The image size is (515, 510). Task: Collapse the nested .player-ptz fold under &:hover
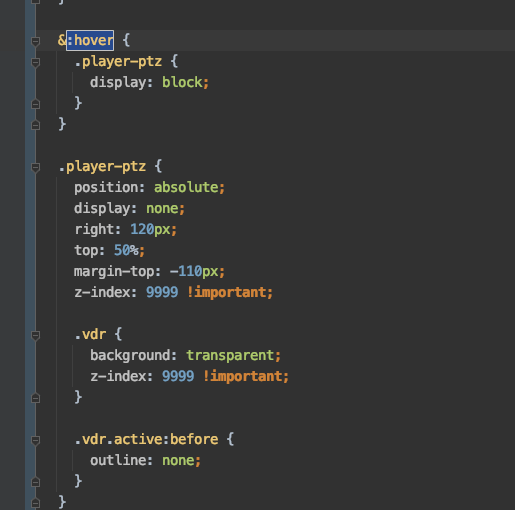35,62
